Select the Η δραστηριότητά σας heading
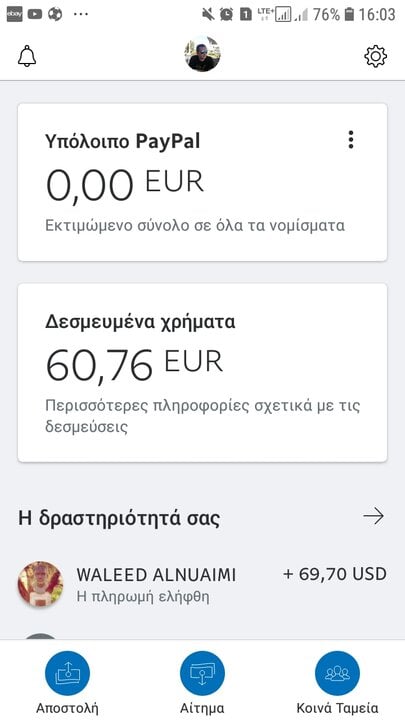 point(119,518)
